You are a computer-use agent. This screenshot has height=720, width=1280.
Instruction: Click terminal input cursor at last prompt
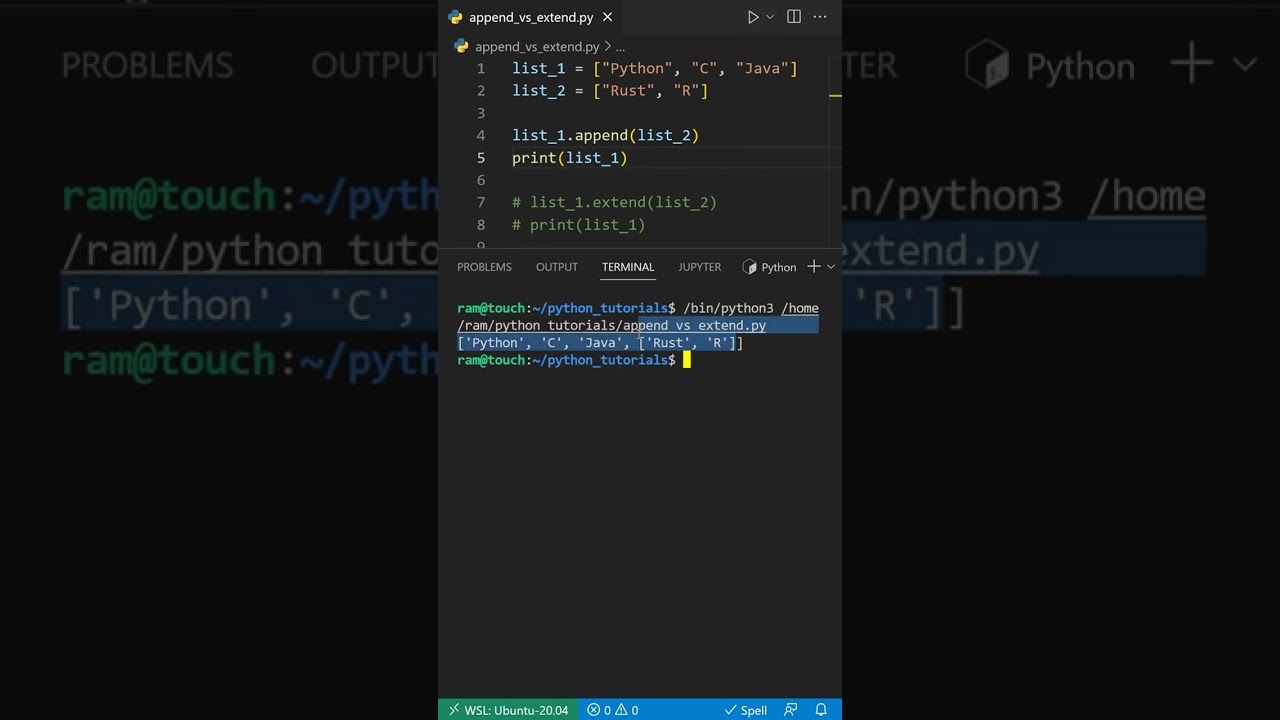coord(687,360)
